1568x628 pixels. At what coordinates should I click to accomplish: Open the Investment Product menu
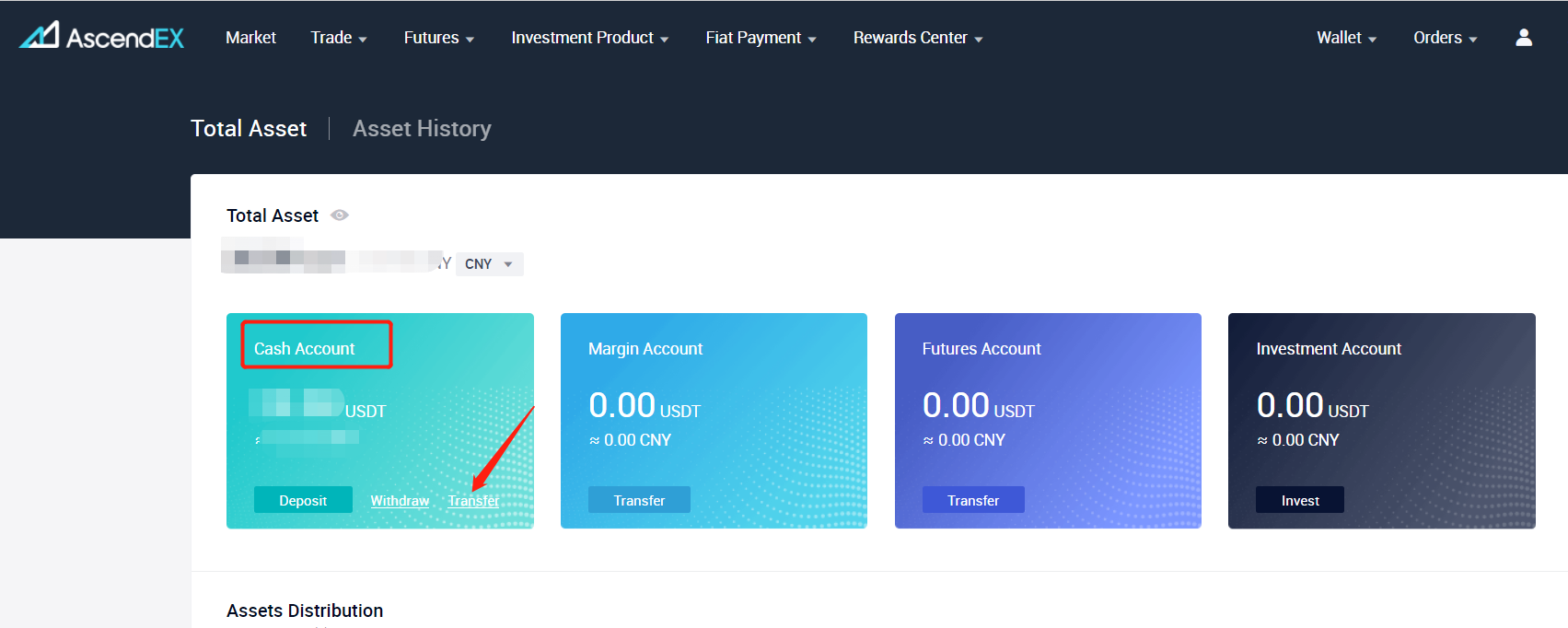[x=589, y=38]
